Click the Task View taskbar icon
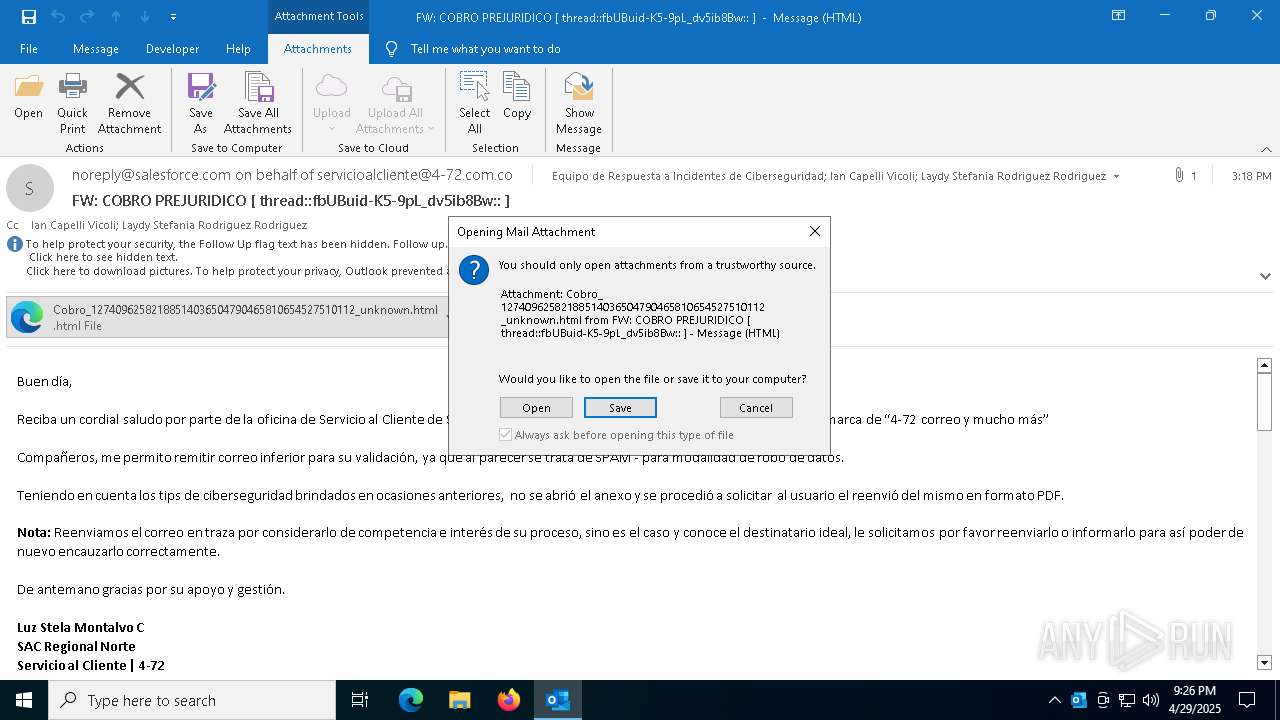The image size is (1280, 720). click(x=360, y=700)
